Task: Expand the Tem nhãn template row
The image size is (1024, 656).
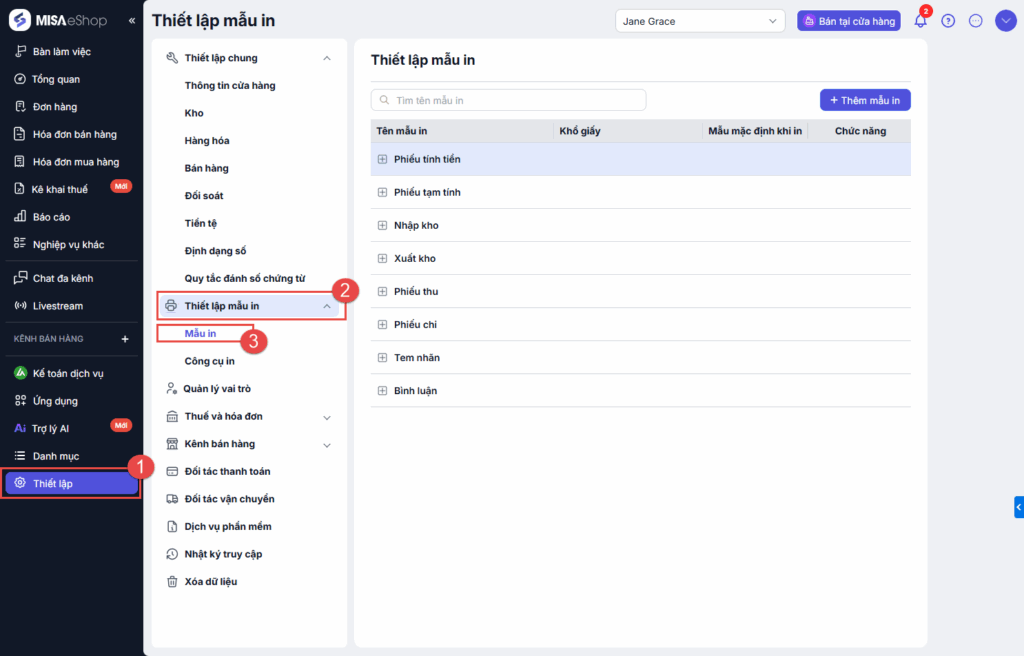Action: (382, 358)
